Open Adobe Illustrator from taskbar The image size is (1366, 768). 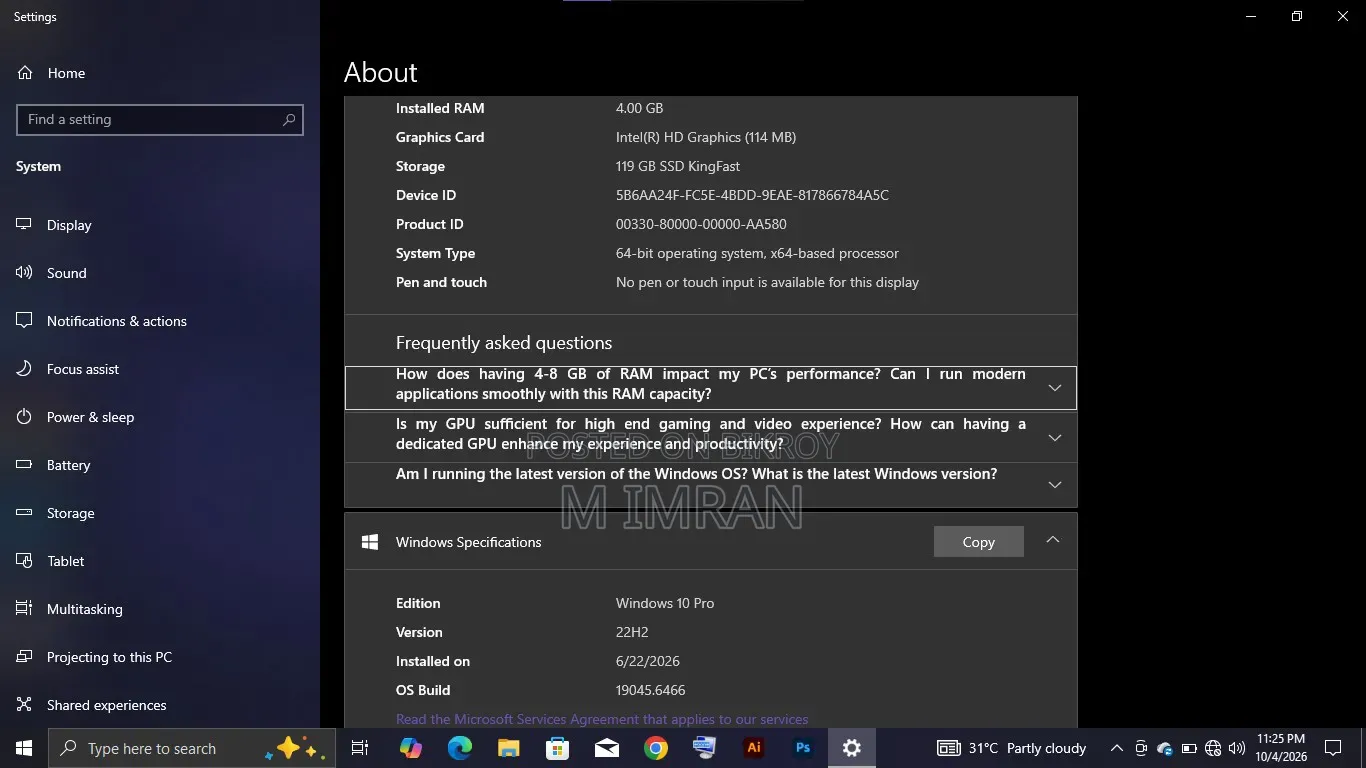pos(754,748)
